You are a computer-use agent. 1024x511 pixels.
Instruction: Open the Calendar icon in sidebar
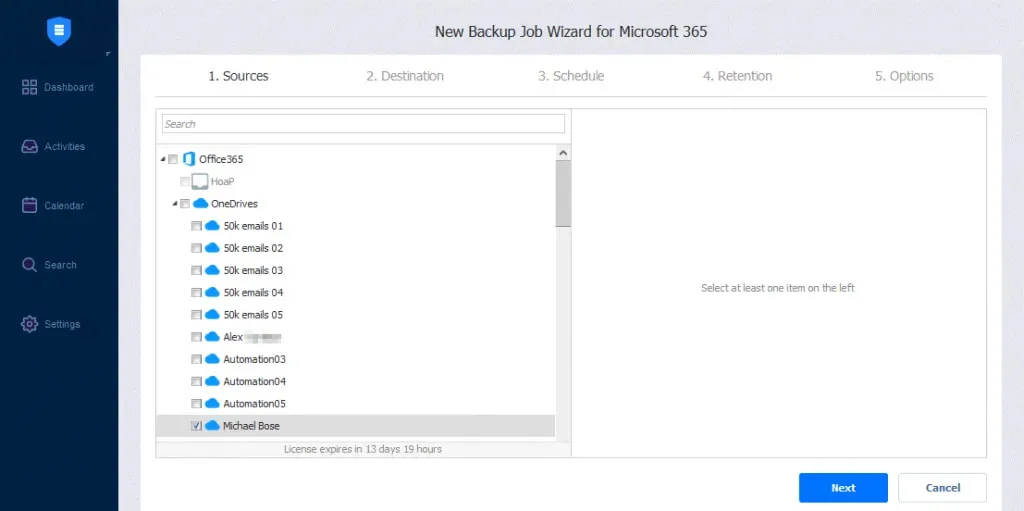[x=30, y=206]
